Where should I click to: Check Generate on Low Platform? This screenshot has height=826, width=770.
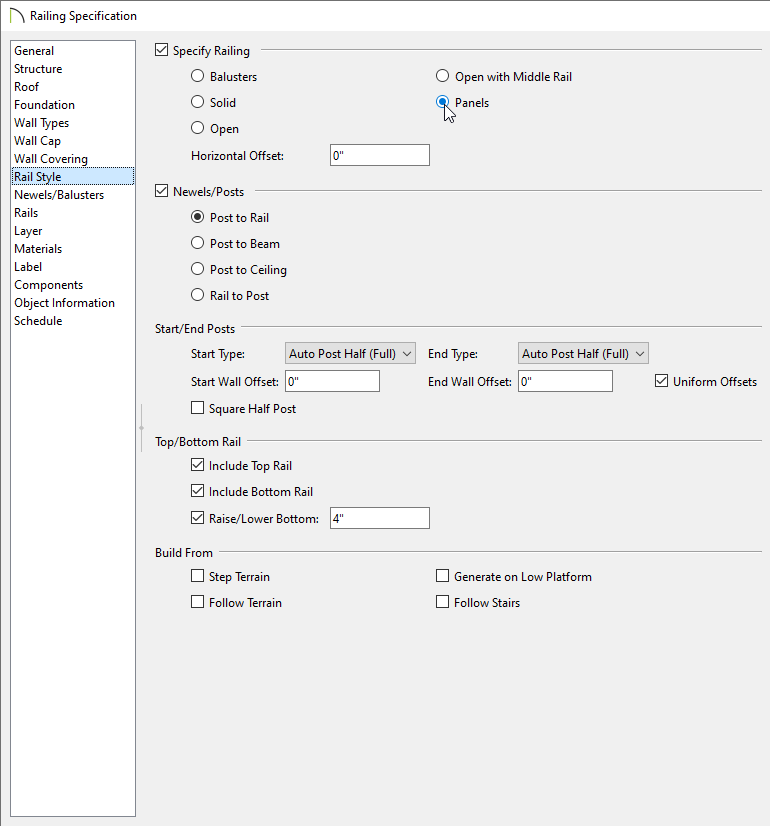(x=442, y=576)
